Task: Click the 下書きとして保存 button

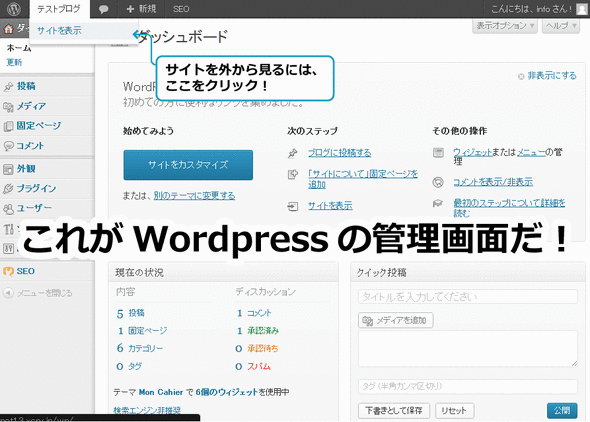Action: pos(394,410)
